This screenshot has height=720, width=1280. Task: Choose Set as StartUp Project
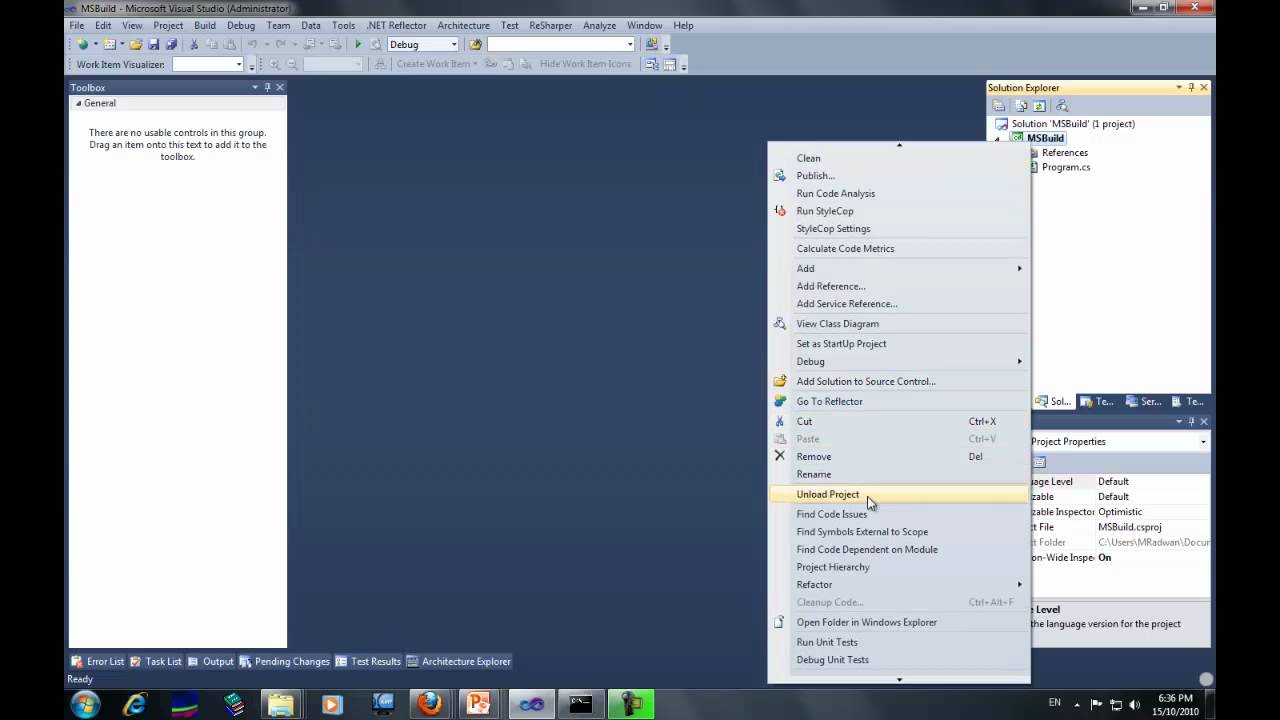(x=898, y=343)
